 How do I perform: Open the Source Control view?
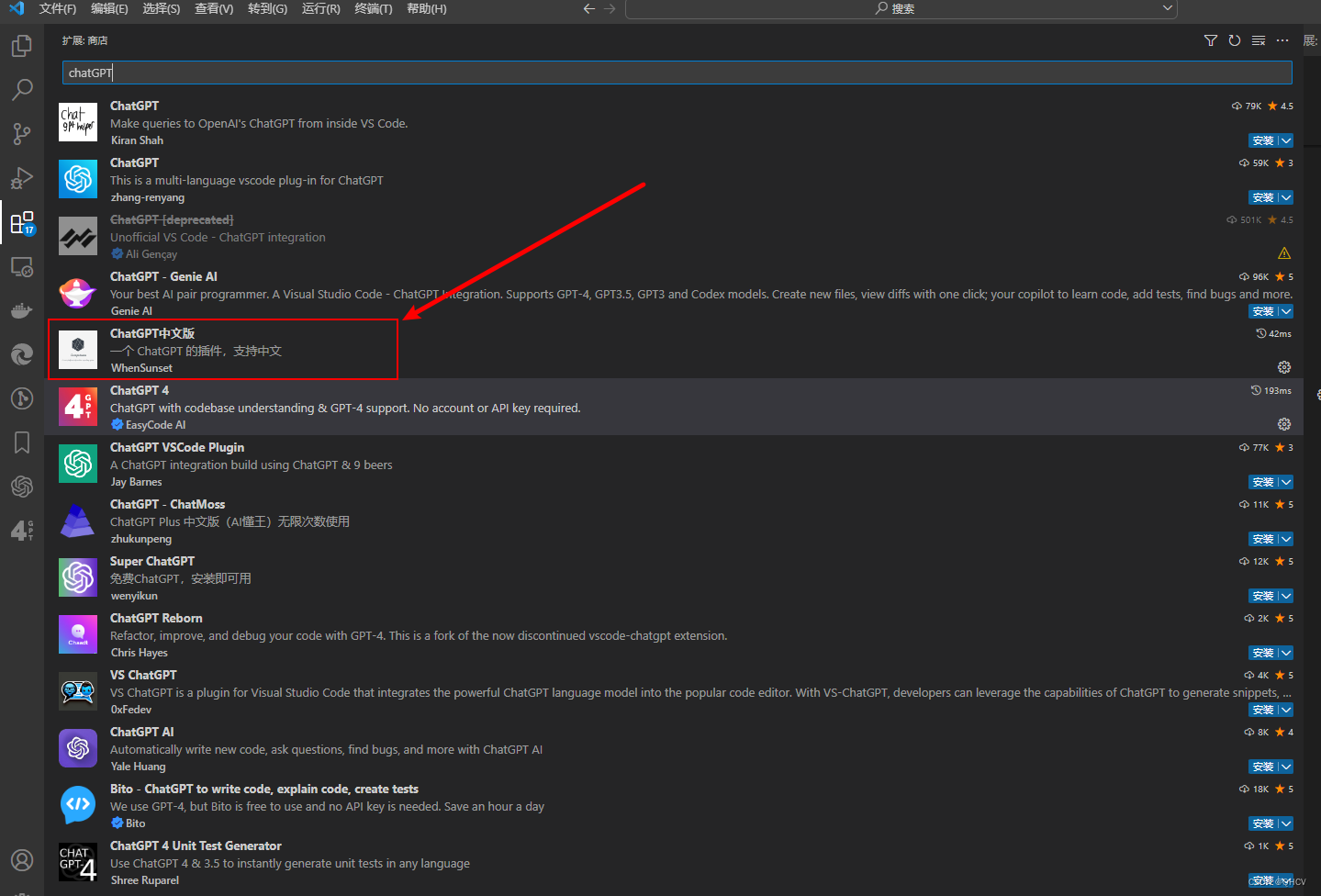[x=22, y=134]
